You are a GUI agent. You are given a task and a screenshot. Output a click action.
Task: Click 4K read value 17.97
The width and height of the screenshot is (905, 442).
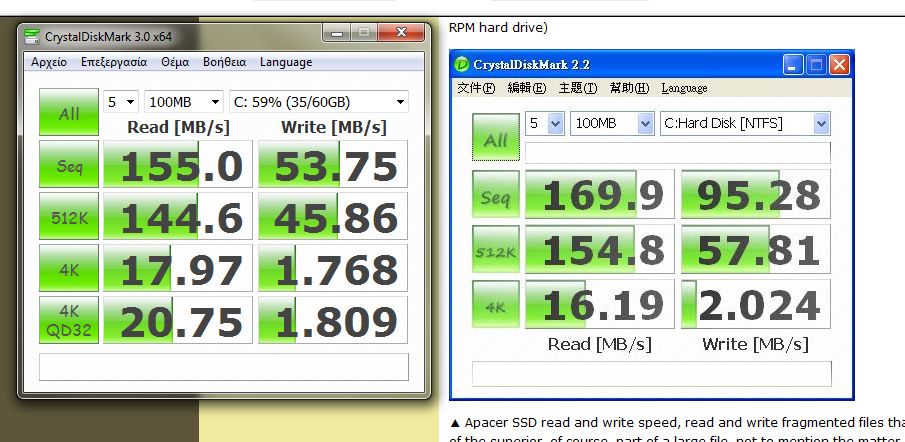point(178,268)
